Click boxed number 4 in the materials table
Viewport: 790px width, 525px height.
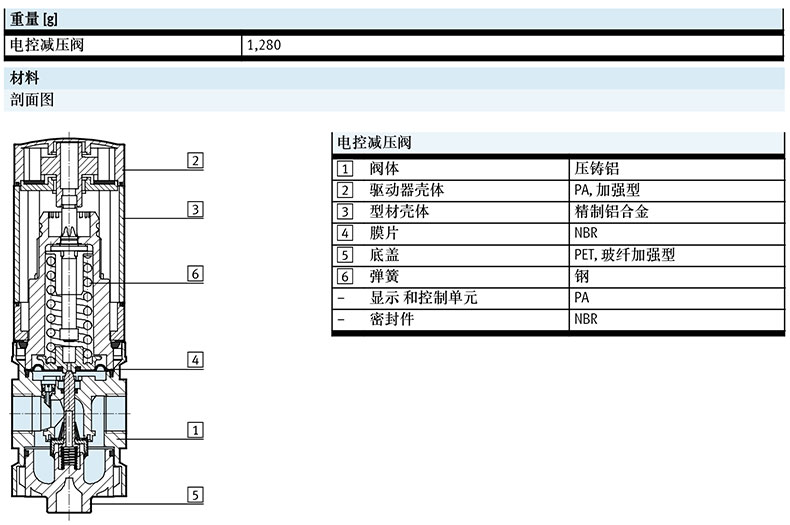click(x=345, y=233)
